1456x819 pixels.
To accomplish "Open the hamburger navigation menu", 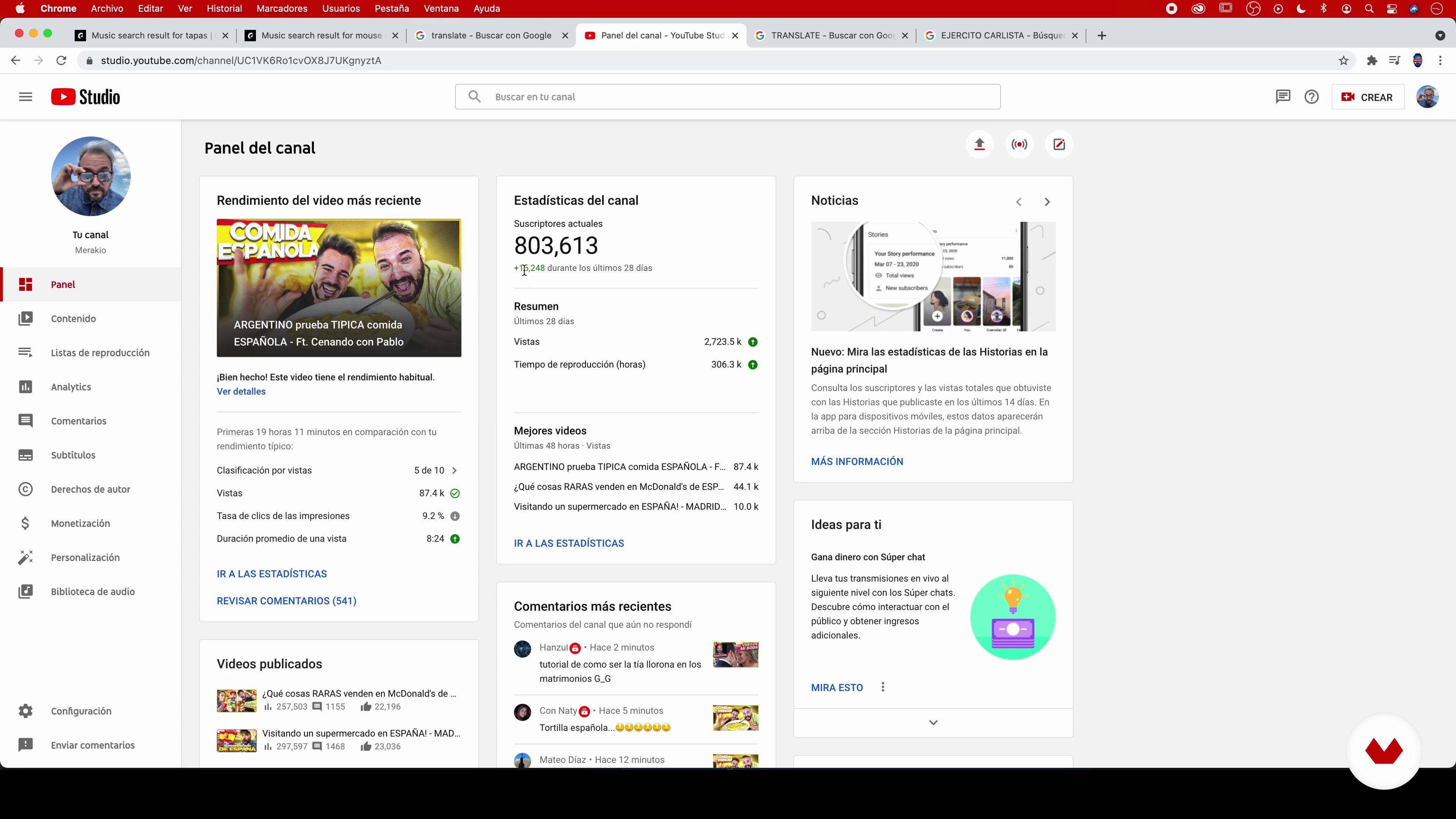I will coord(25,97).
